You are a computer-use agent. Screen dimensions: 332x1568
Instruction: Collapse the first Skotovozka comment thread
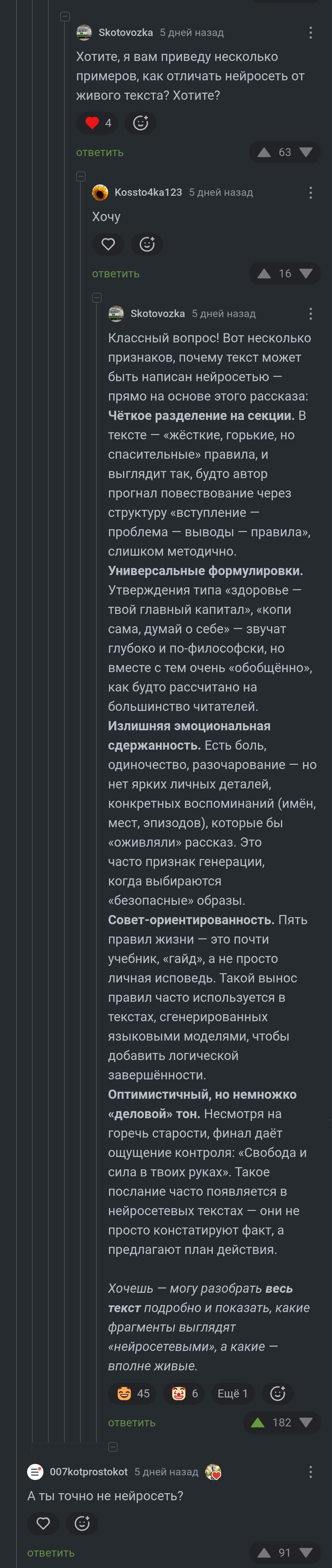[65, 17]
